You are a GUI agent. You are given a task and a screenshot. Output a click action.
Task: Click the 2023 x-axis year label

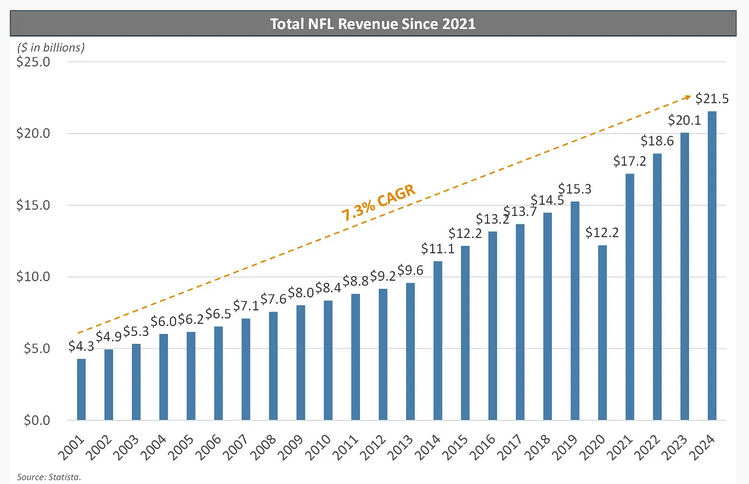(x=675, y=447)
